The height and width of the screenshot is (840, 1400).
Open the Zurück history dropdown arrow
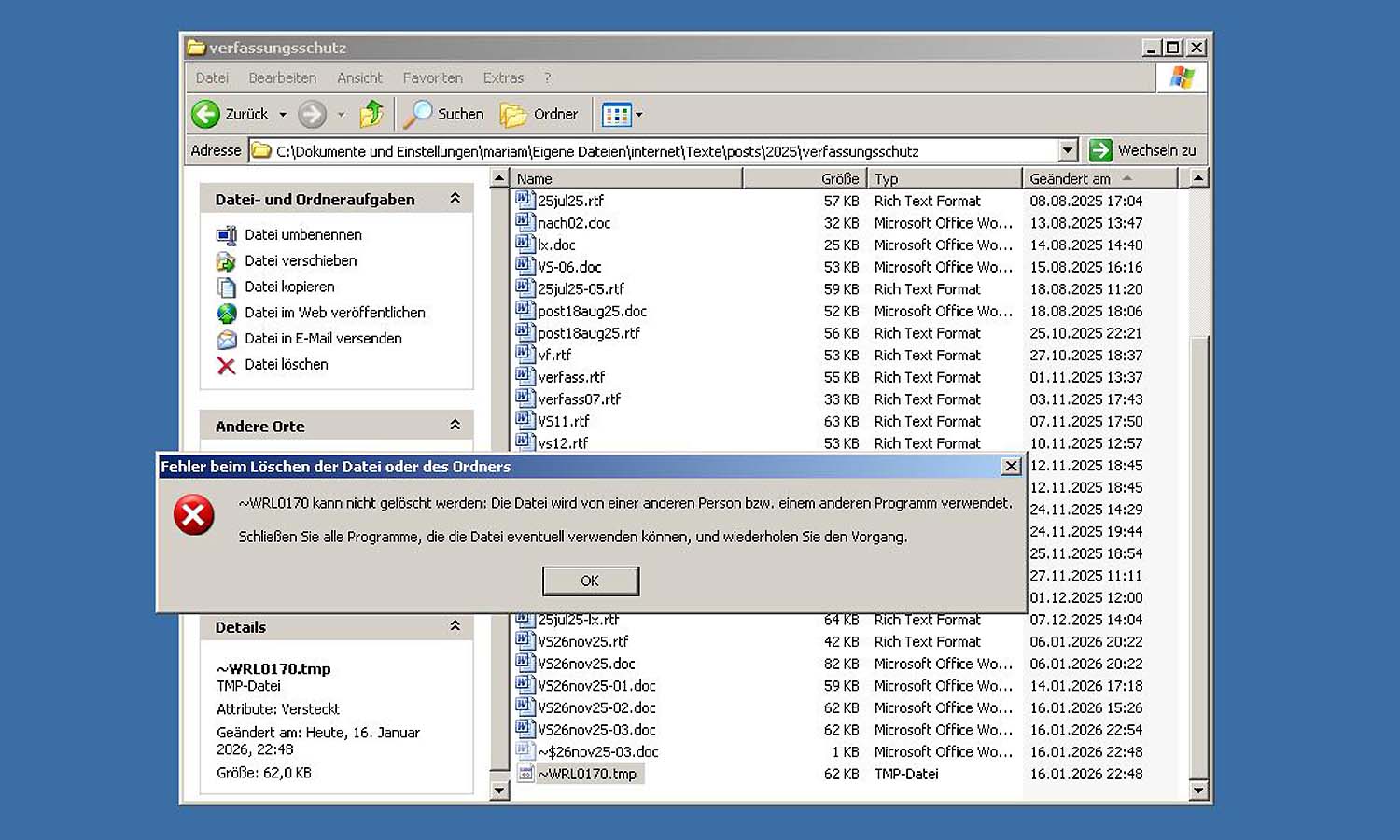tap(283, 115)
